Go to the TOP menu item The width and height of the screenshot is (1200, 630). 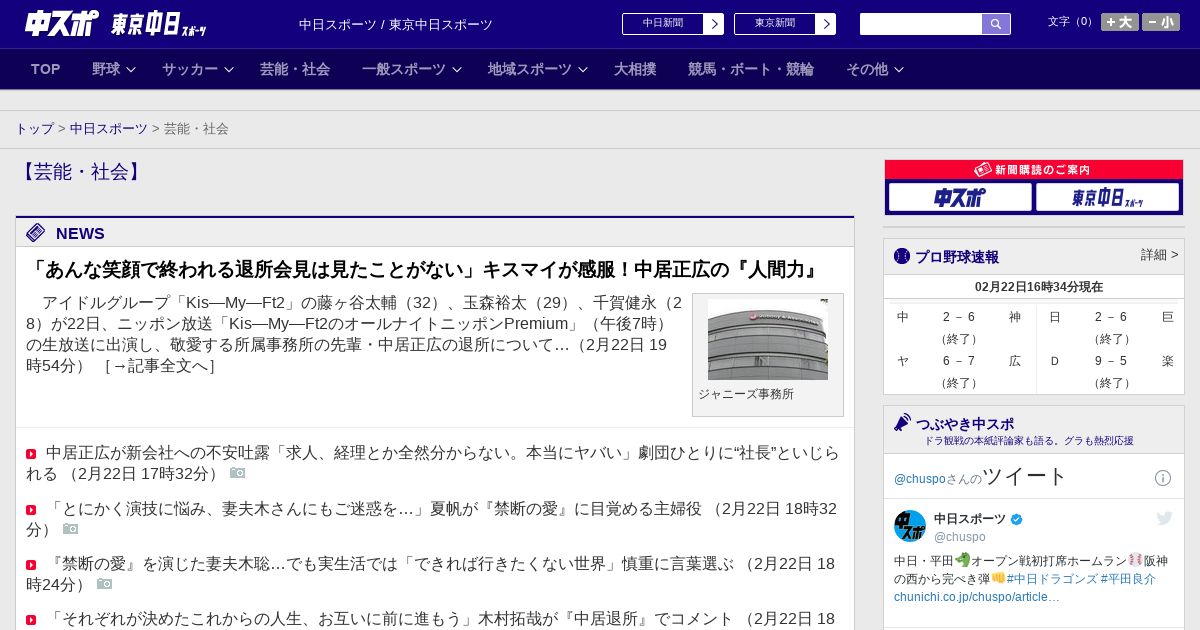pos(46,69)
